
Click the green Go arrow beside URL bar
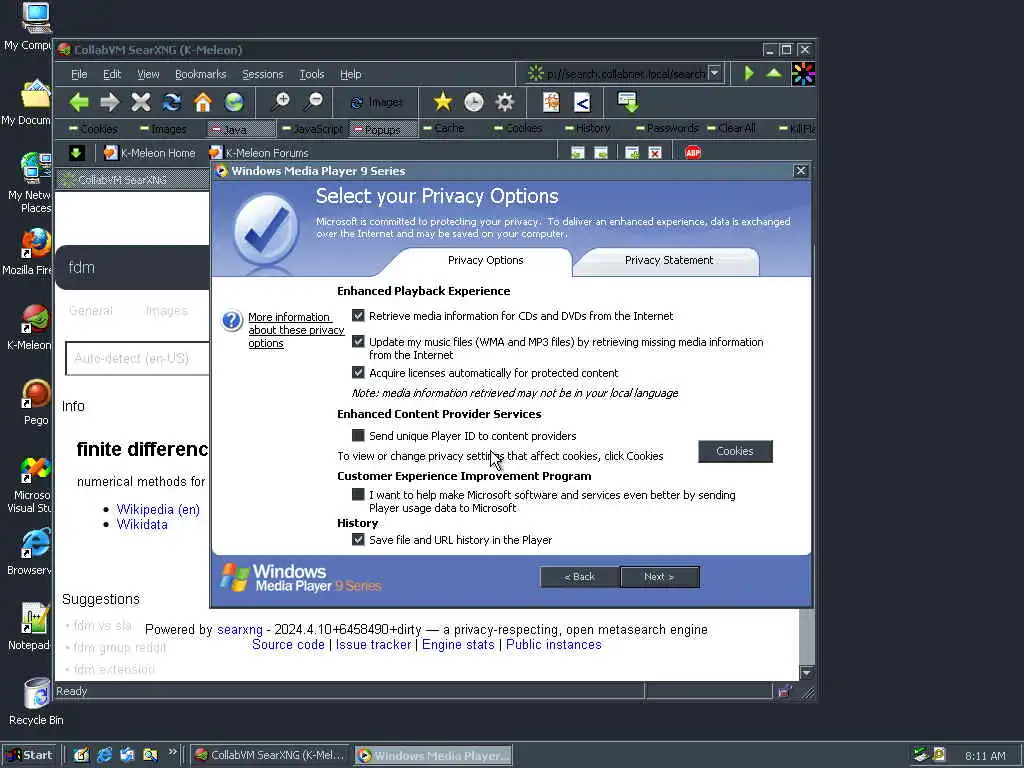749,73
